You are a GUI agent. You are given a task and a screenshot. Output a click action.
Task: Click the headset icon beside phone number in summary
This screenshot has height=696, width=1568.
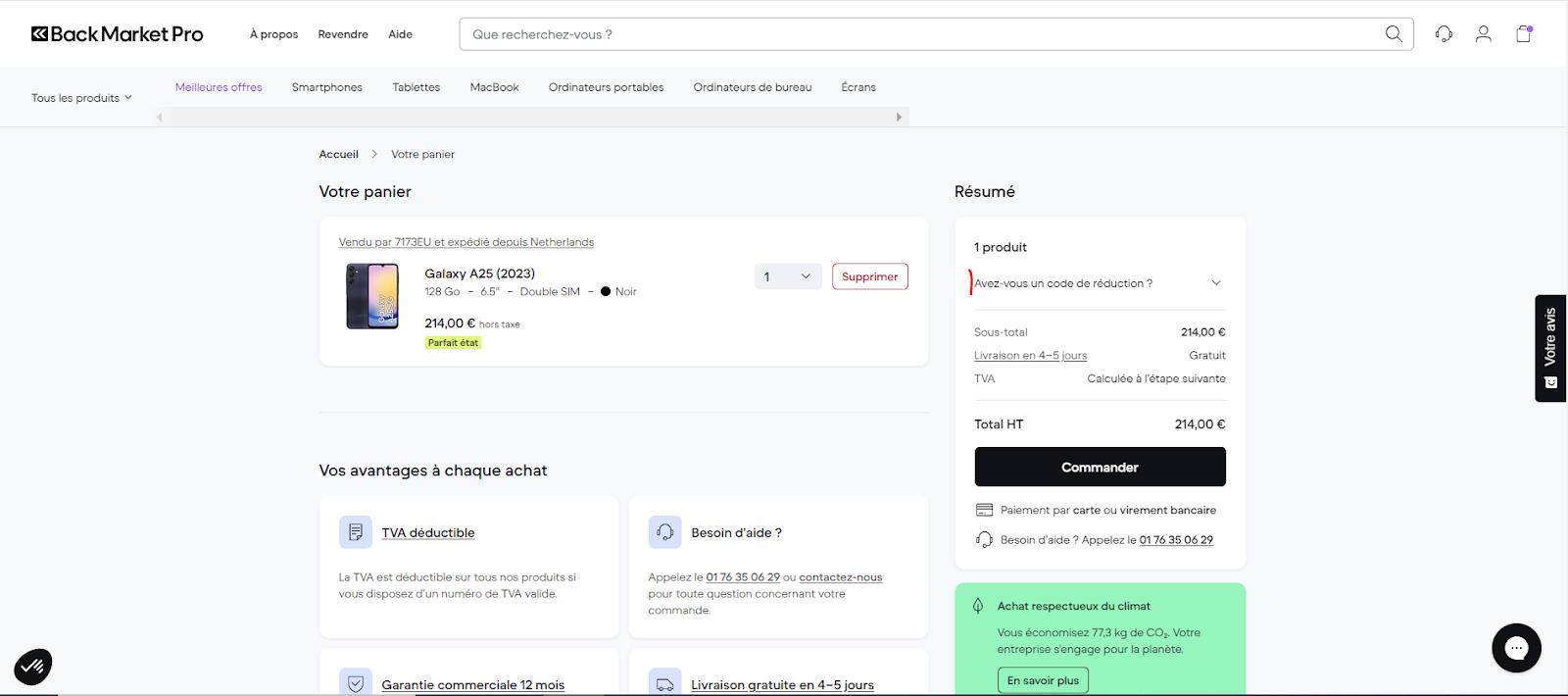[985, 540]
